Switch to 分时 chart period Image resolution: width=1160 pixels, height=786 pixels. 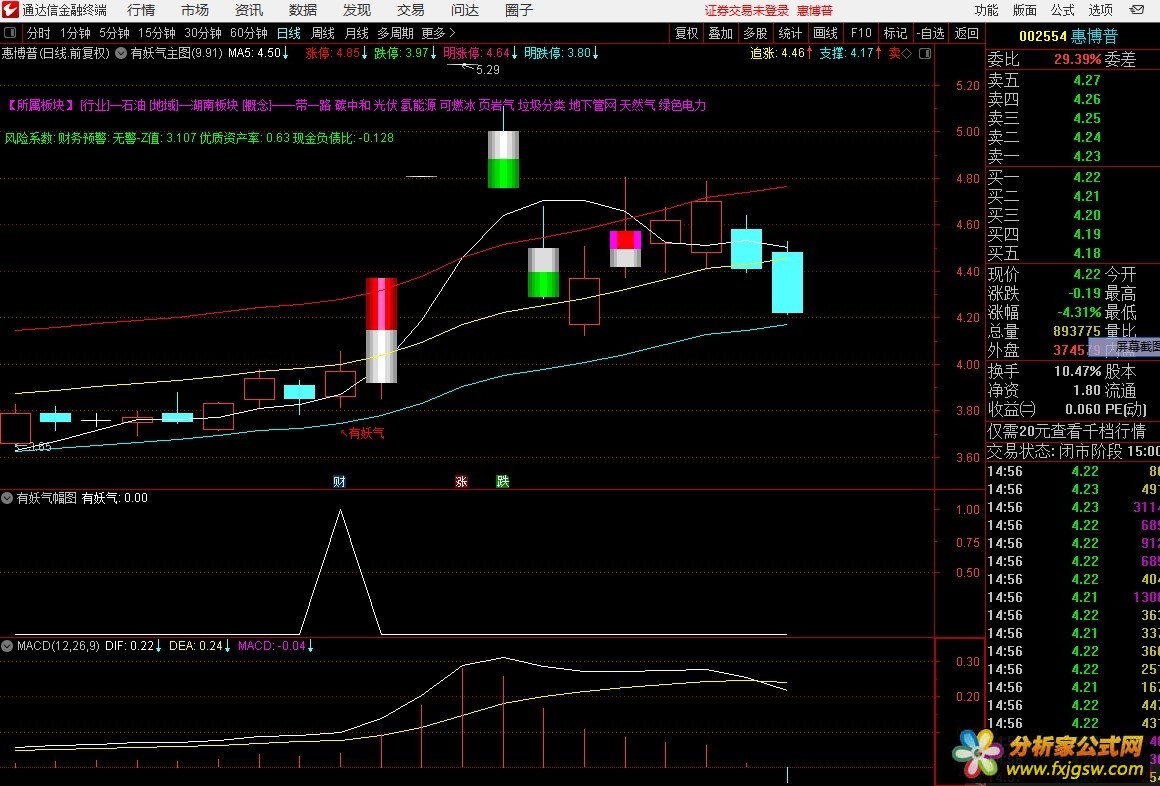(x=38, y=33)
